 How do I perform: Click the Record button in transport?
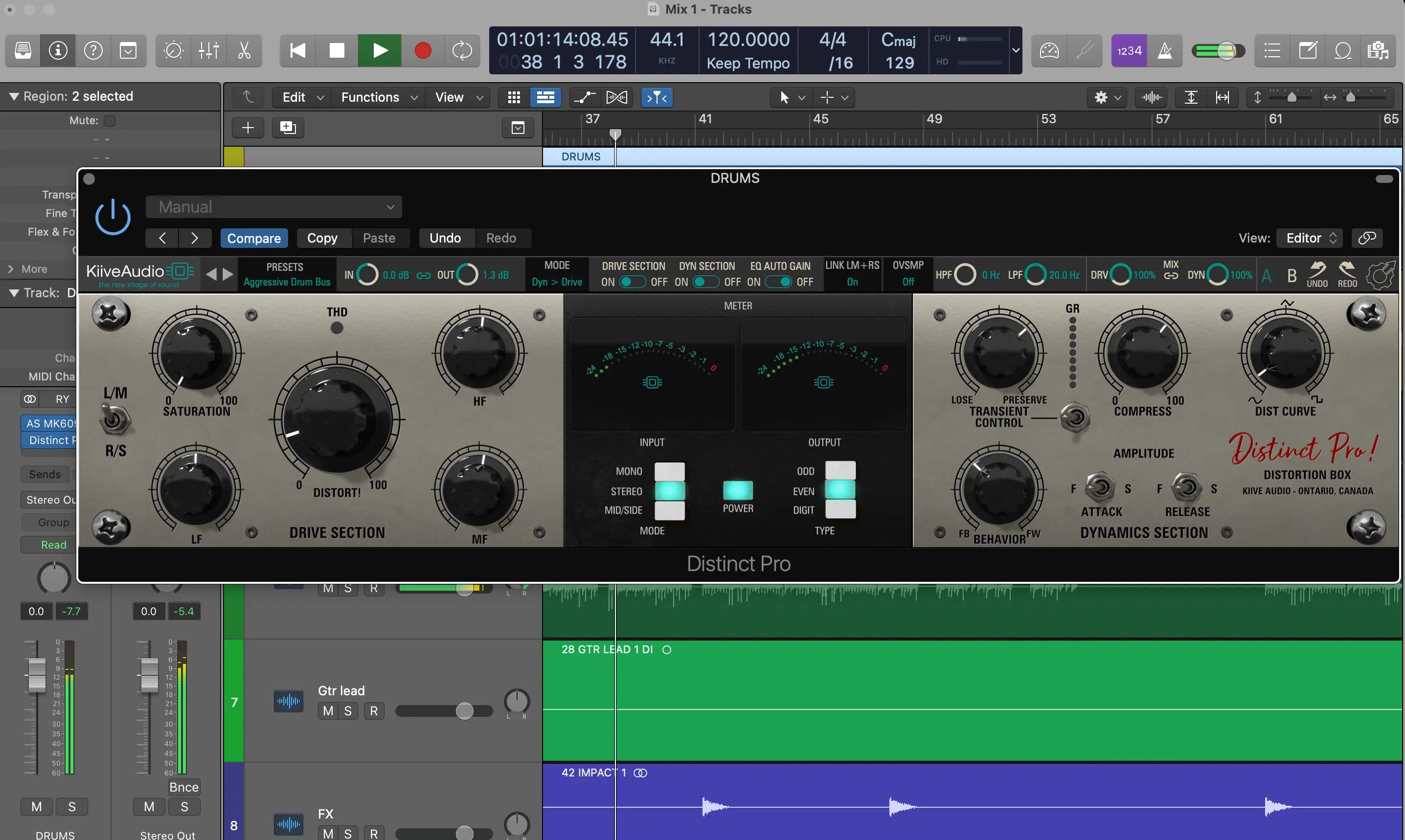[x=423, y=50]
